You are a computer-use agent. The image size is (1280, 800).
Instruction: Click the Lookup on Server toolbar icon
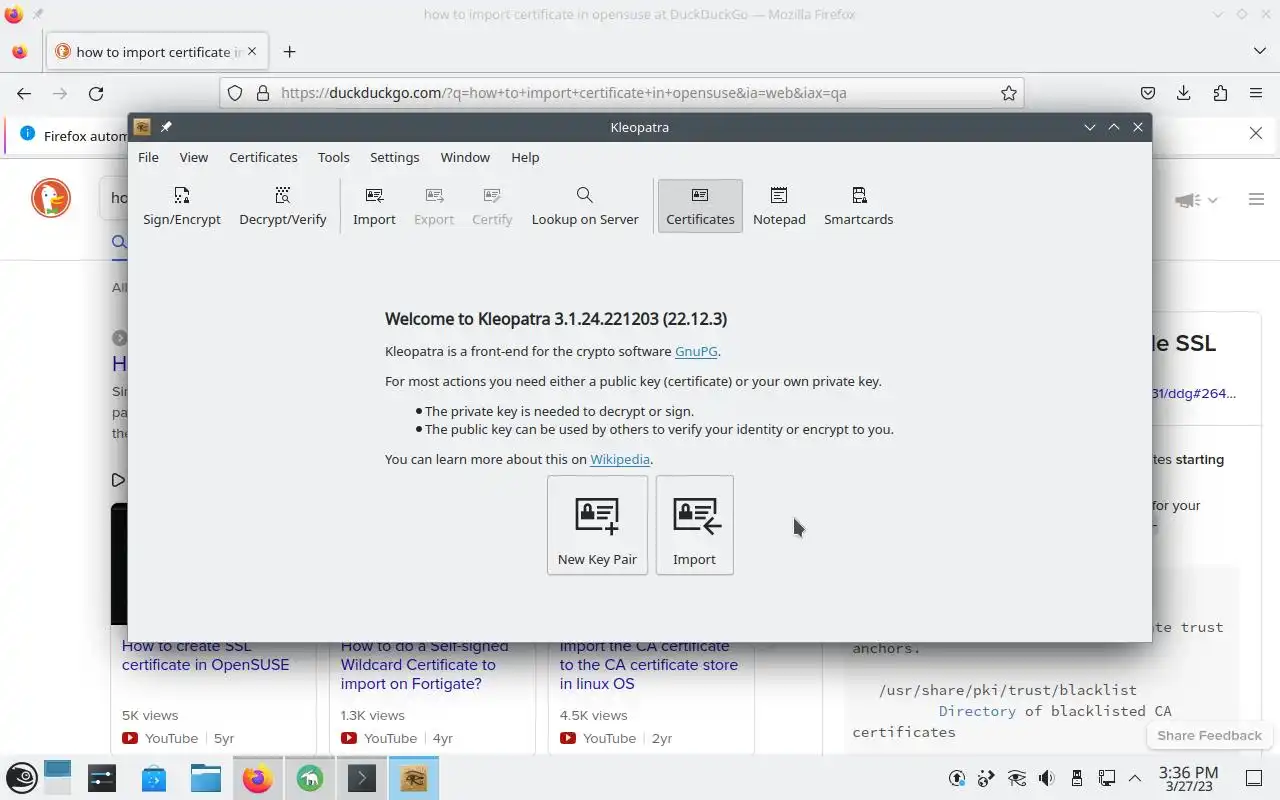pos(585,206)
